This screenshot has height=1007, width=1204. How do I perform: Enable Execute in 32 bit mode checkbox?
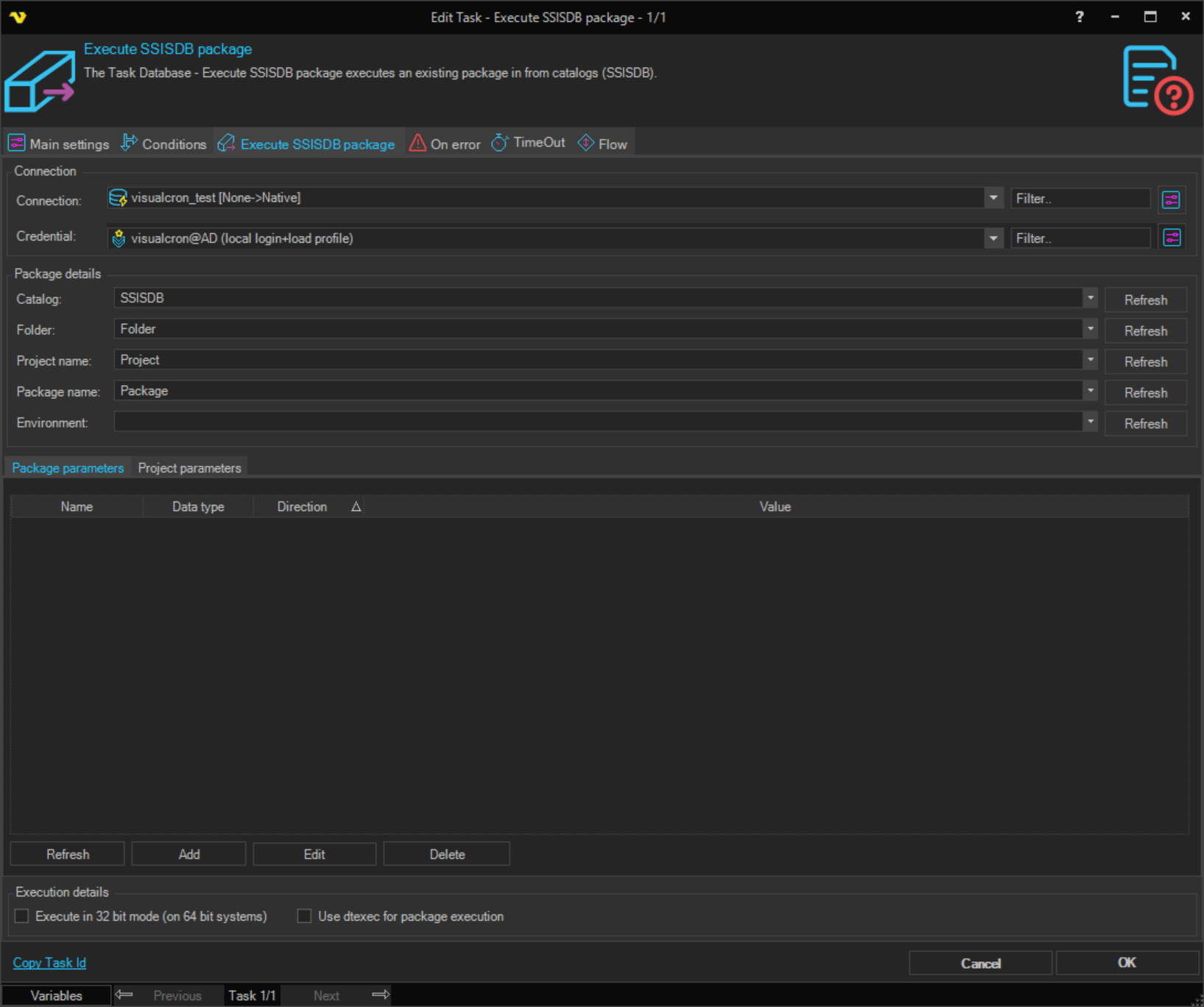tap(22, 916)
